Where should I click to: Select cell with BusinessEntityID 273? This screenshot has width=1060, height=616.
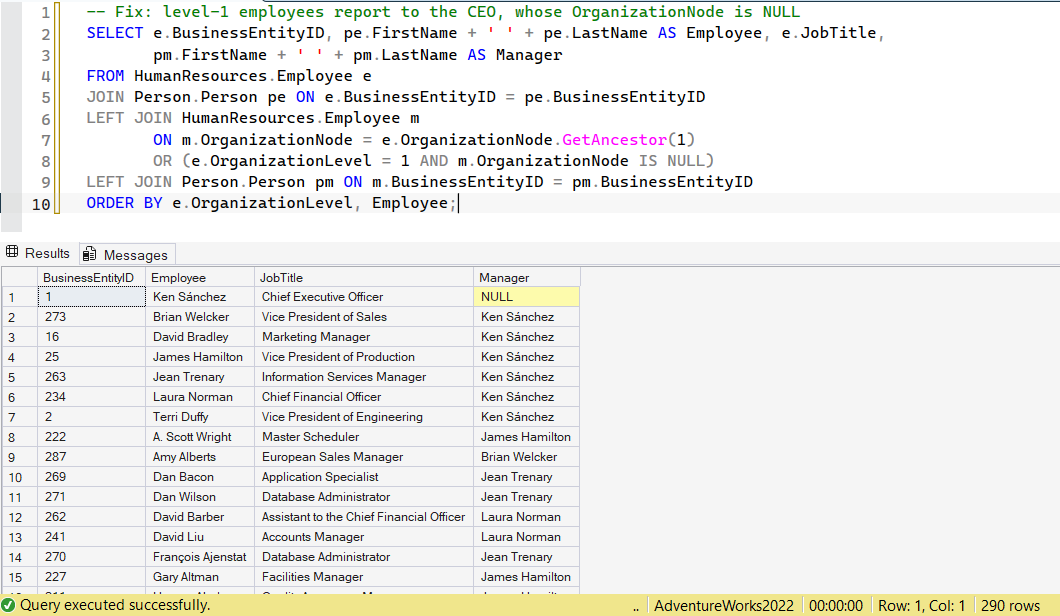click(91, 316)
